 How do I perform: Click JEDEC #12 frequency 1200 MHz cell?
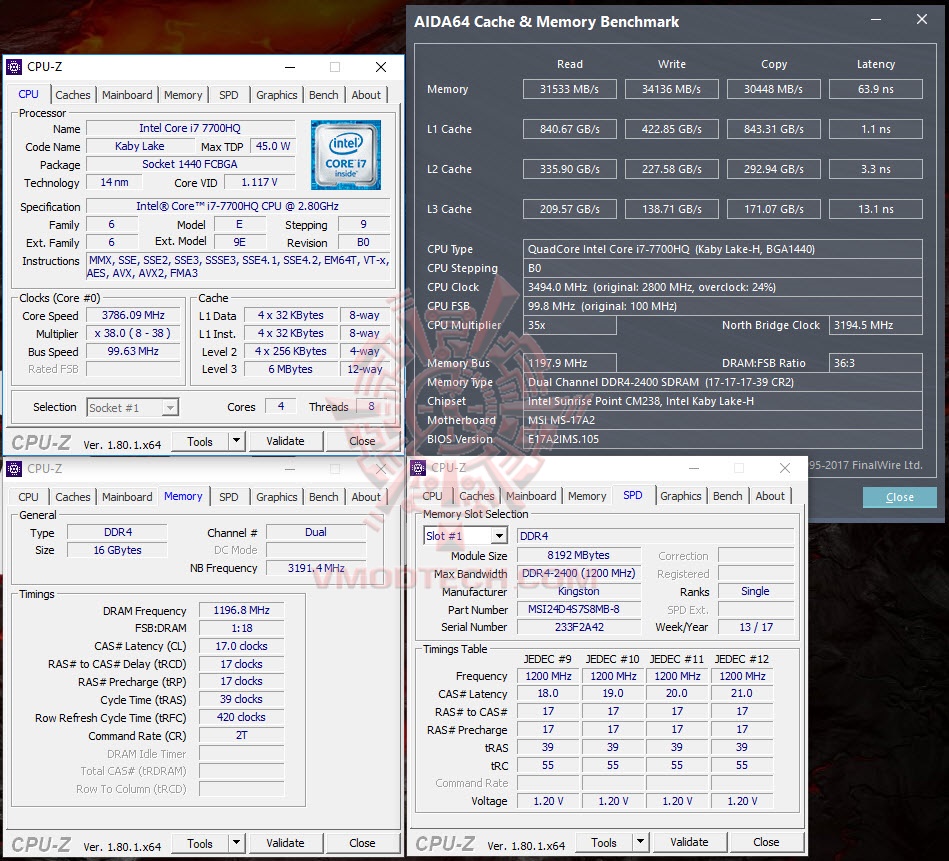point(742,676)
